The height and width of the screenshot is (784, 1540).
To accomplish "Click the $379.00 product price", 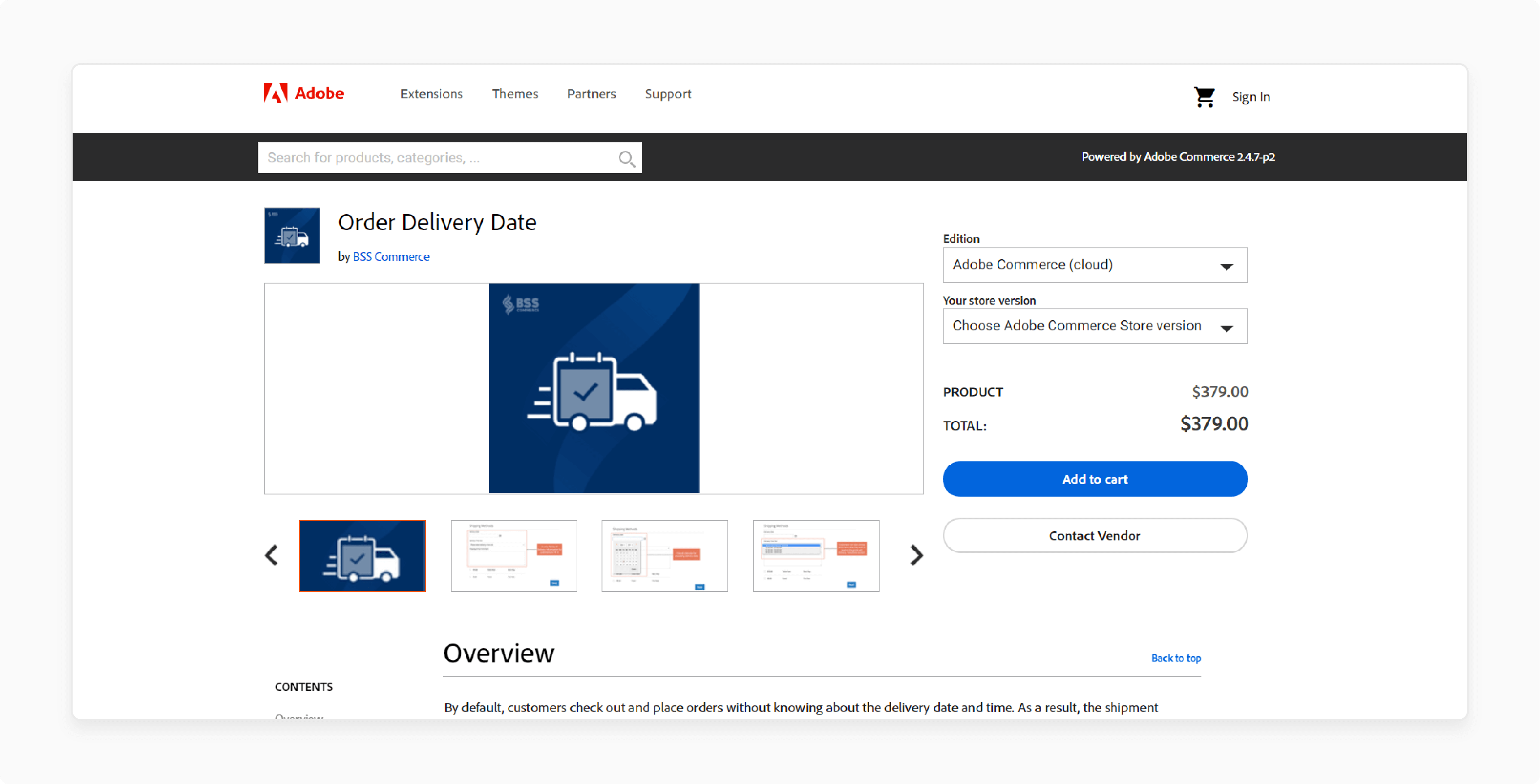I will coord(1219,392).
